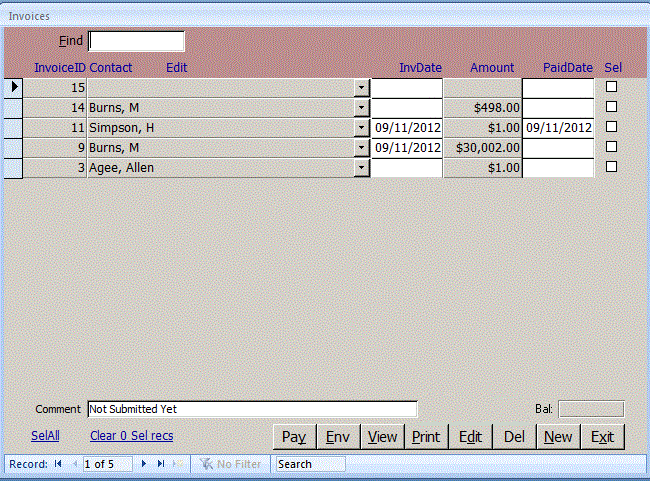Viewport: 650px width, 481px height.
Task: Go to previous record navigation arrow
Action: tap(75, 464)
